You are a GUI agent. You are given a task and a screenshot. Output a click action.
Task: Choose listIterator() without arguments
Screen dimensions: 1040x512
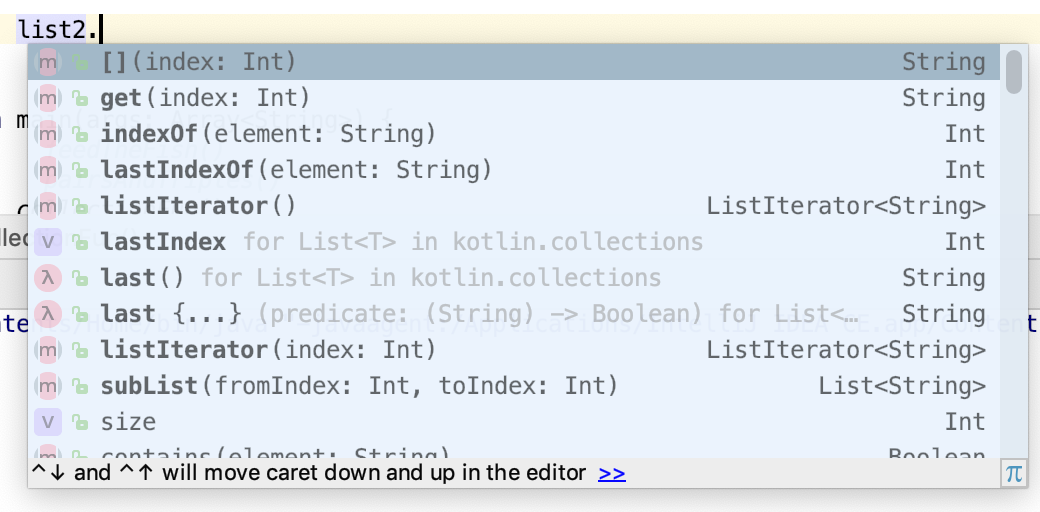point(198,206)
